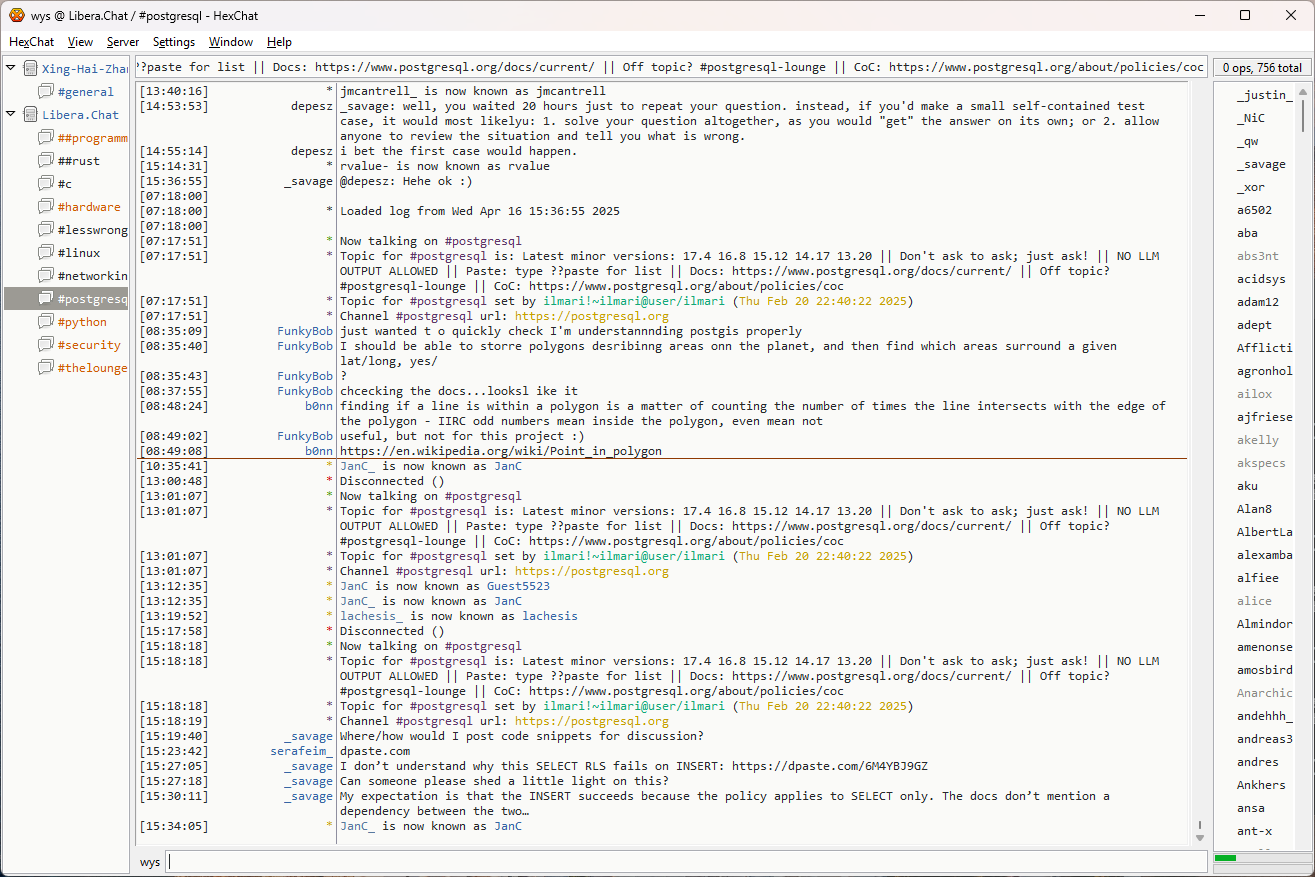Viewport: 1315px width, 877px height.
Task: Click the #security channel icon
Action: (46, 345)
